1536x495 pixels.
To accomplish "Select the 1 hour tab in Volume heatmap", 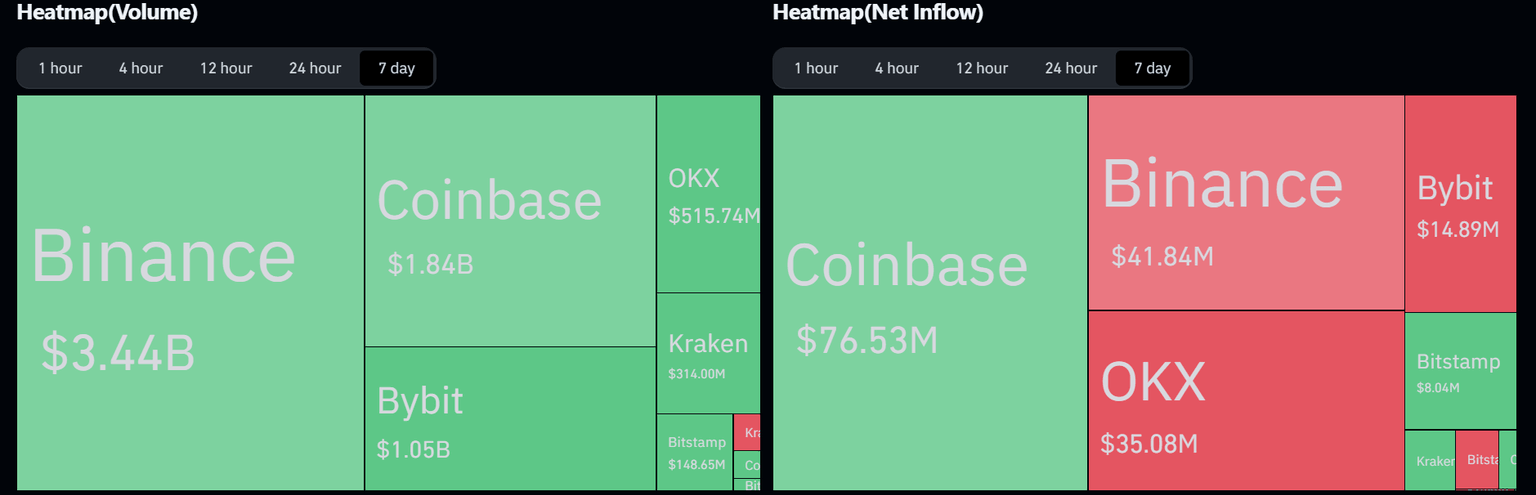I will 60,68.
